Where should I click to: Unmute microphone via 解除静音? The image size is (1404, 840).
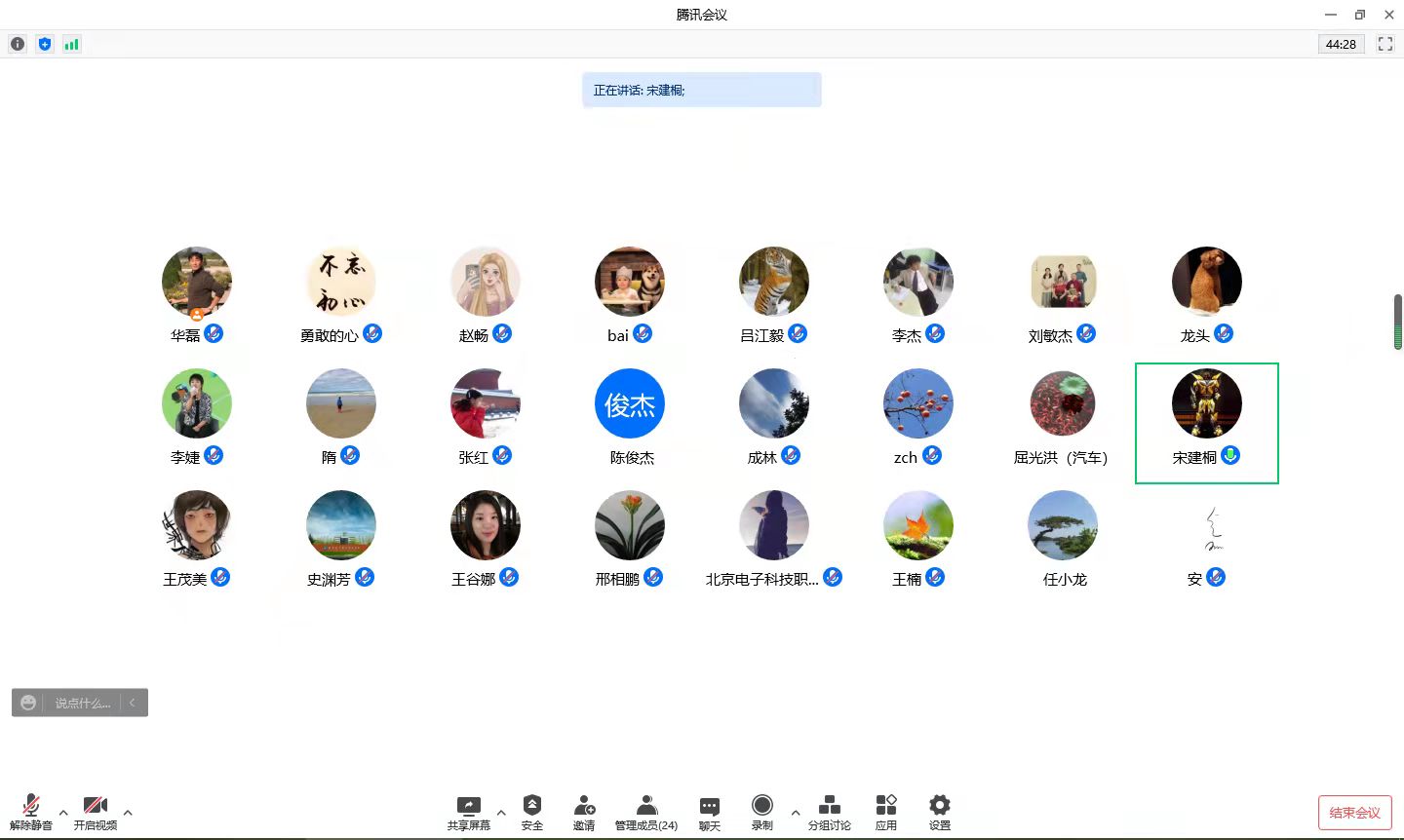coord(31,806)
